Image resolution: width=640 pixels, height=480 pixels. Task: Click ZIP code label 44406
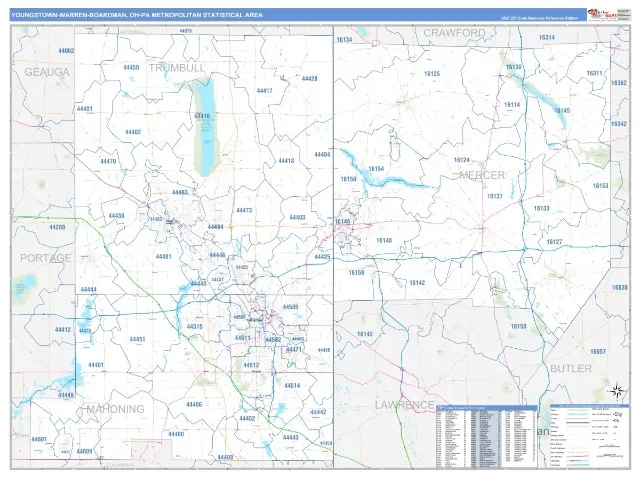(194, 404)
